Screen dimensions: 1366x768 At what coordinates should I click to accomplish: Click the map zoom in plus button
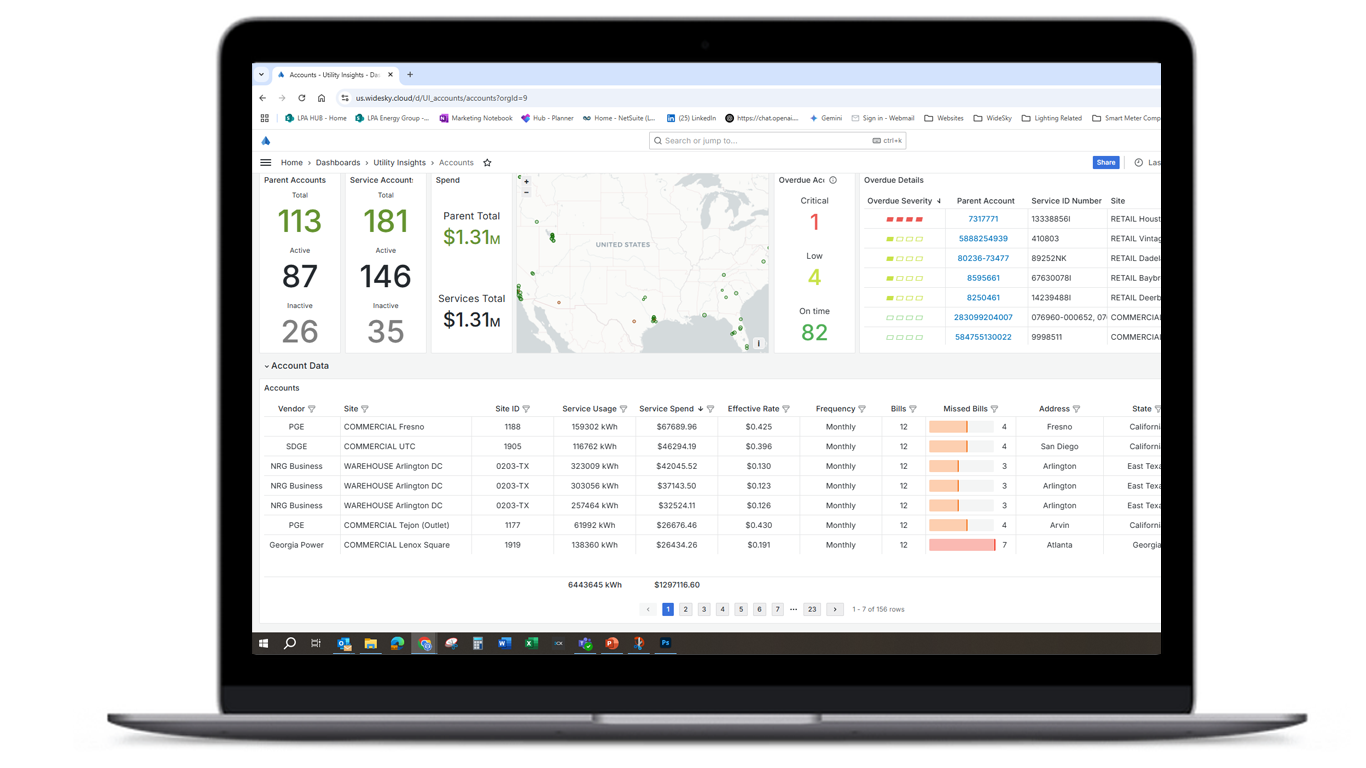point(527,182)
